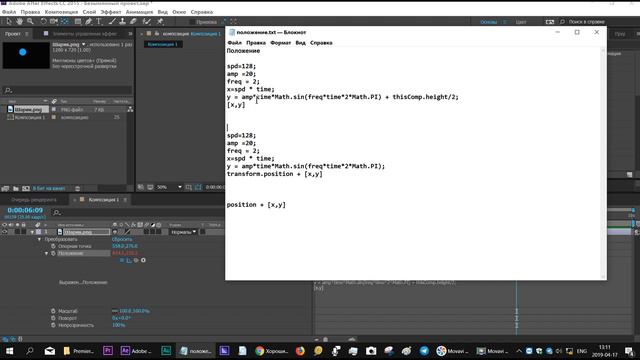Screen dimensions: 640x360
Task: Open the expression language menu arrow
Action: pyautogui.click(x=143, y=260)
